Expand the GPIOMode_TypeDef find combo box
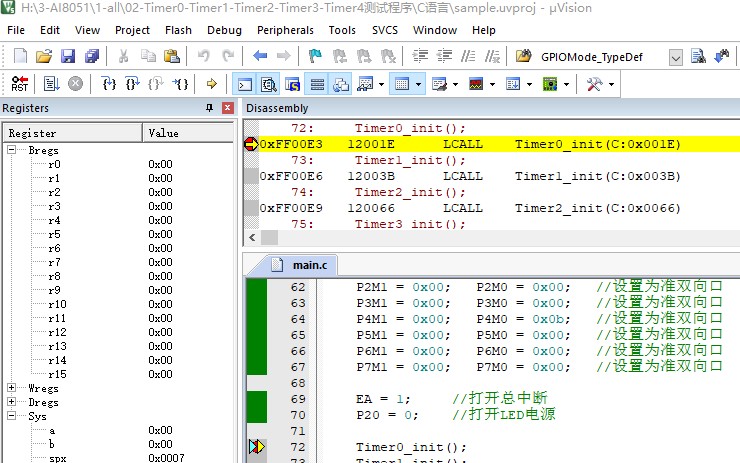Screen dimensions: 740x463 pyautogui.click(x=676, y=58)
